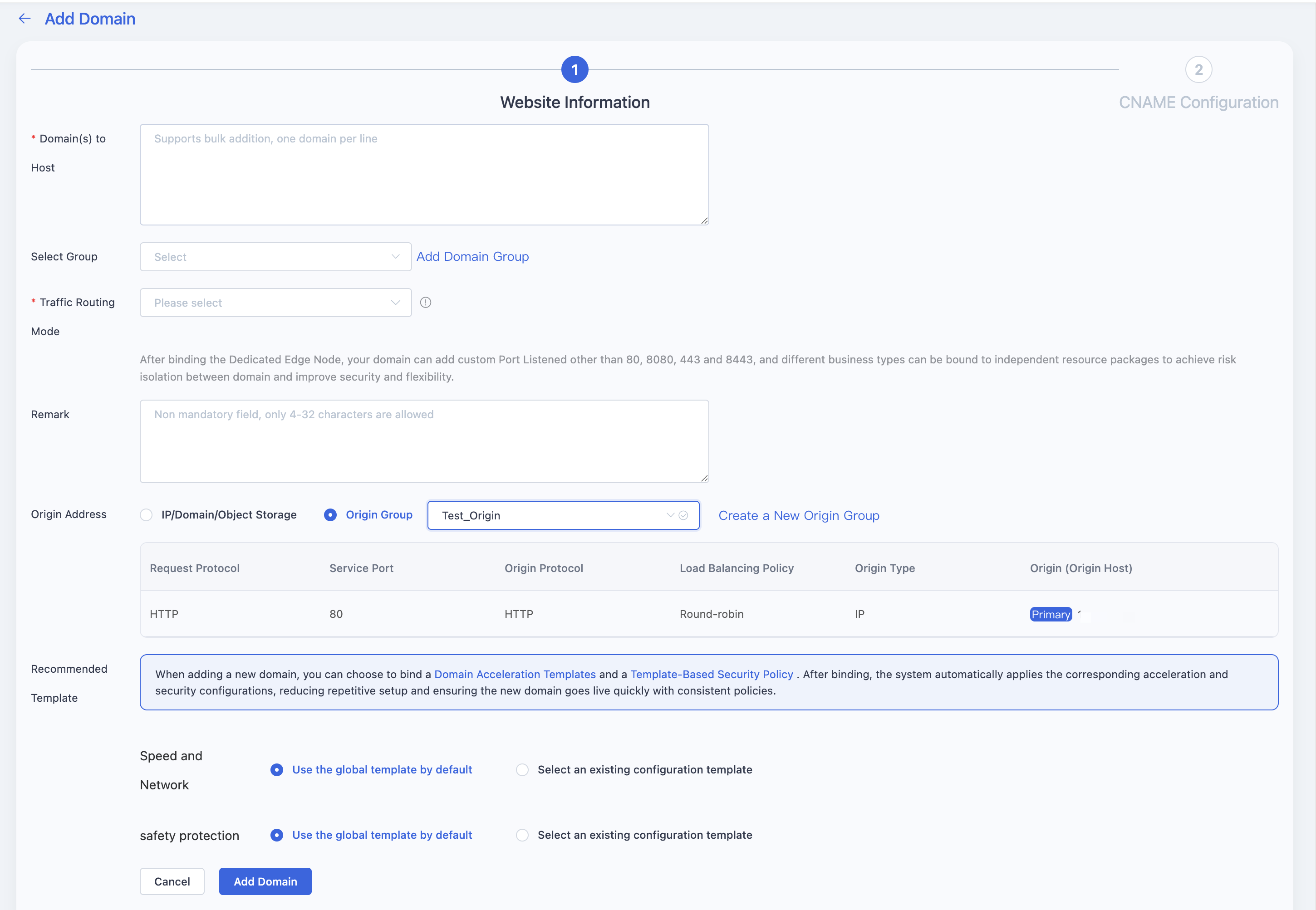Open the Select Group dropdown
The image size is (1316, 910).
275,257
